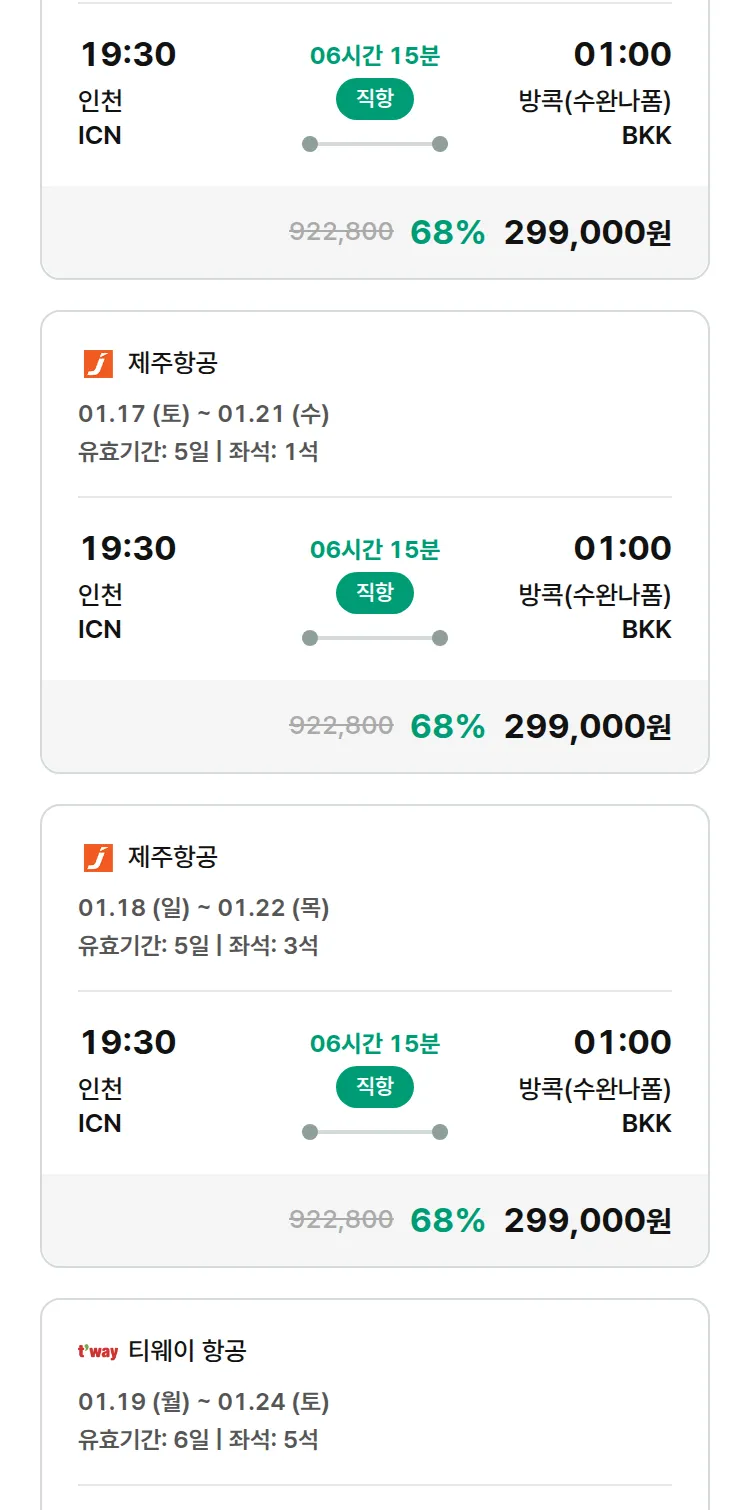Click the 유효기간: 5일 | 좌석: 3석 text
The width and height of the screenshot is (750, 1510).
tap(198, 946)
